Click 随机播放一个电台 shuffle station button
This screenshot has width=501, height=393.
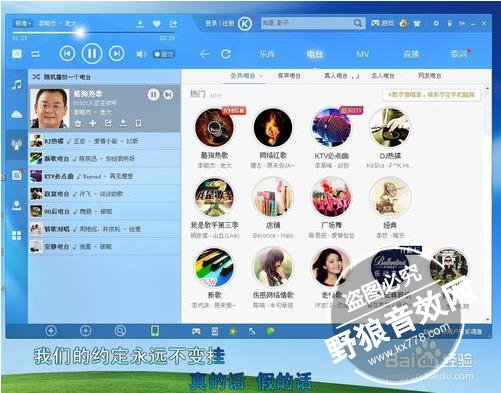tap(61, 77)
